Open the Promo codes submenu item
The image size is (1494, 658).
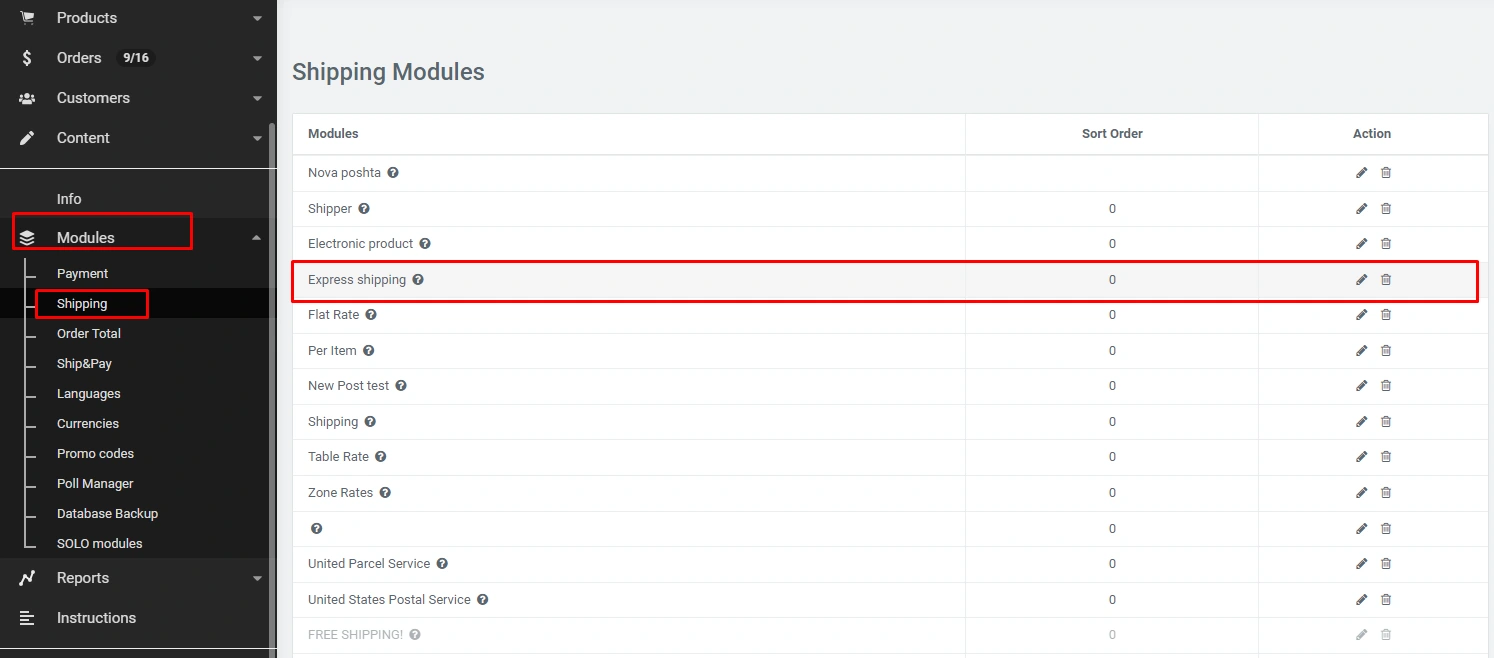pyautogui.click(x=95, y=454)
